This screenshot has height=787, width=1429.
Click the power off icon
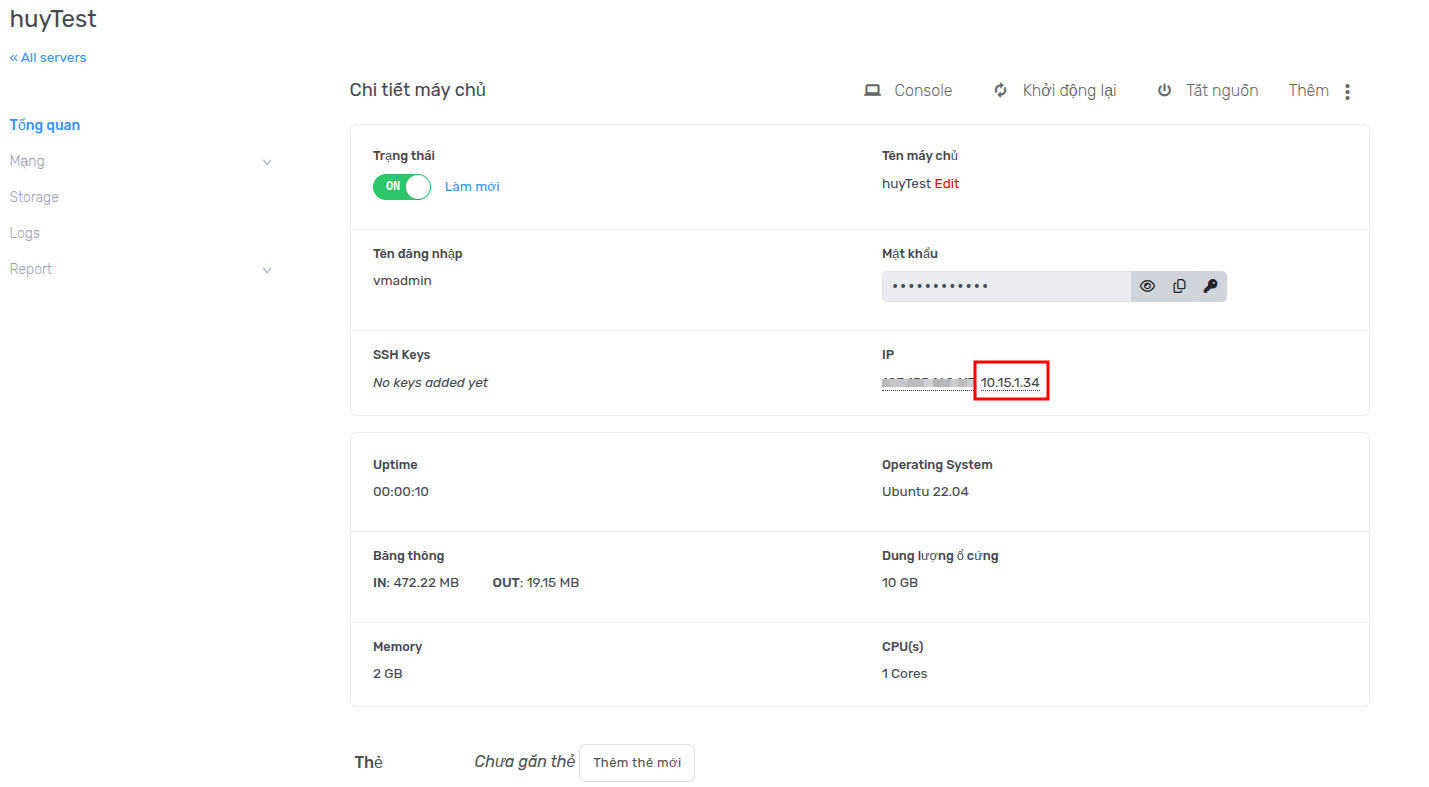click(1164, 91)
